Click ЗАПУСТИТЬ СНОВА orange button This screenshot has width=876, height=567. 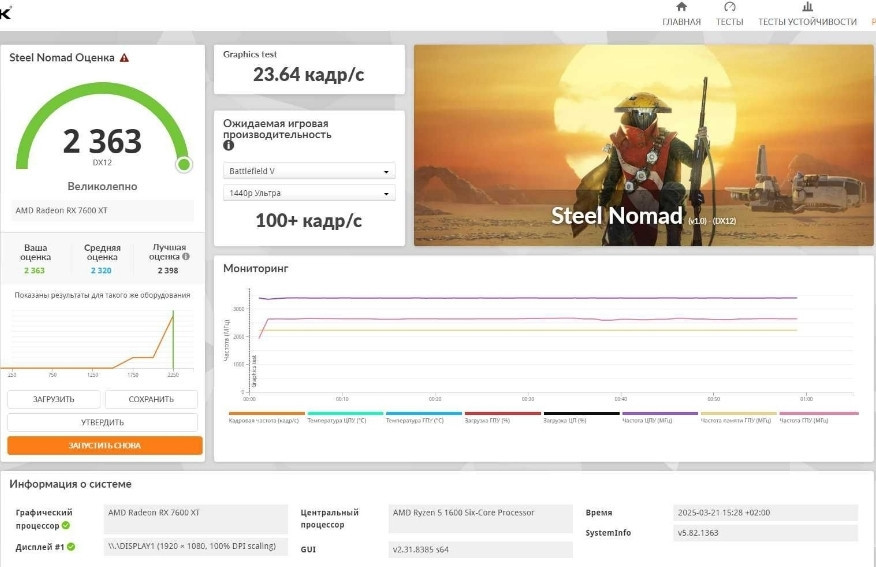104,446
